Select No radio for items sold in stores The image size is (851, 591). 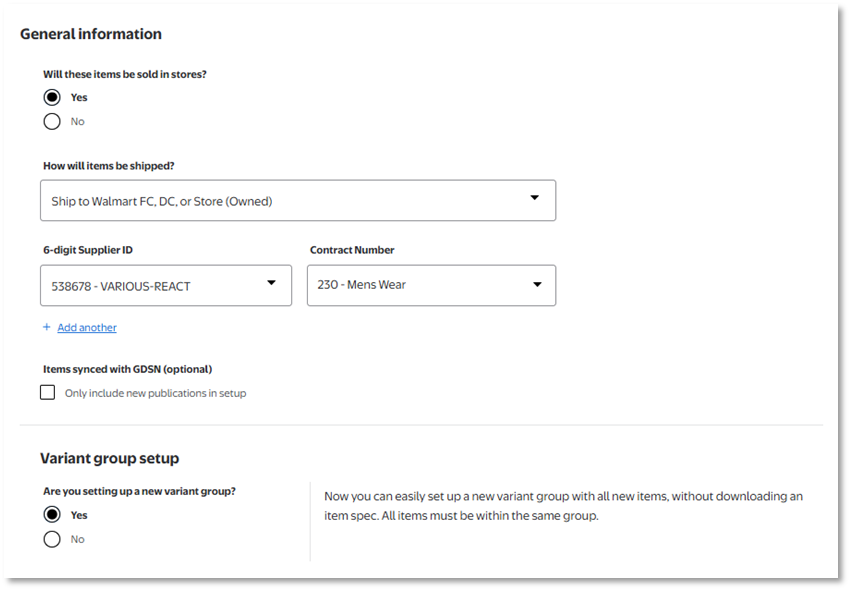52,121
